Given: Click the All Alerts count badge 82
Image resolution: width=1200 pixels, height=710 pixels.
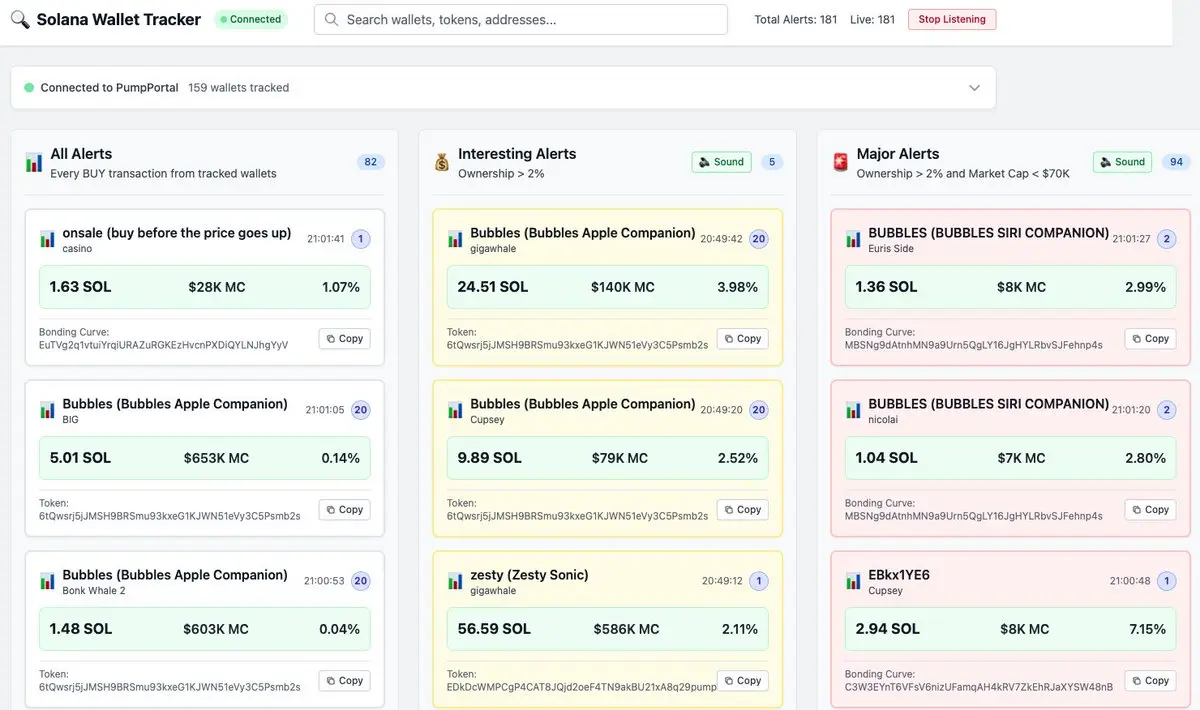Looking at the screenshot, I should click(371, 162).
